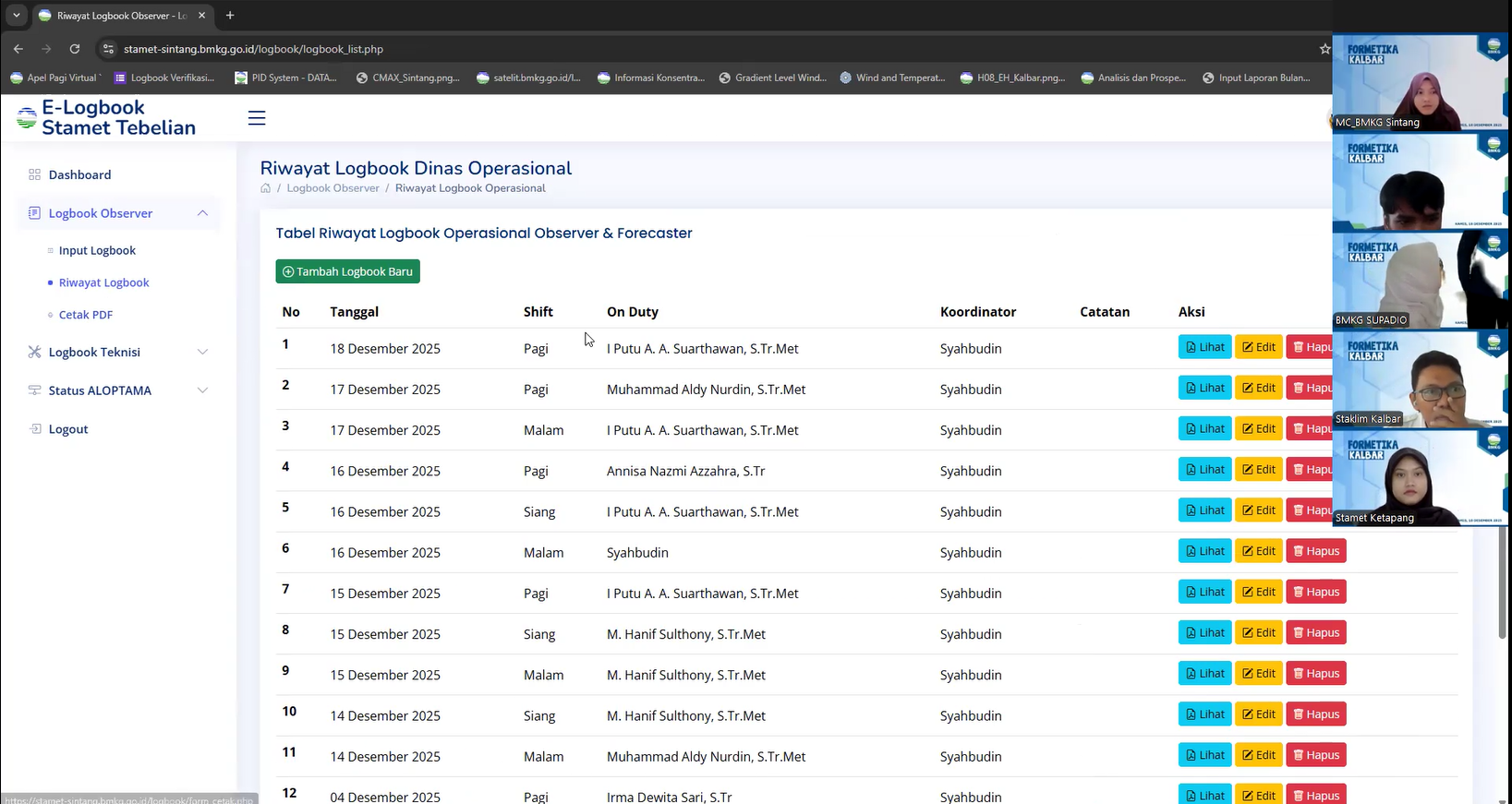This screenshot has height=804, width=1512.
Task: Bookmark this page using star icon
Action: (1325, 49)
